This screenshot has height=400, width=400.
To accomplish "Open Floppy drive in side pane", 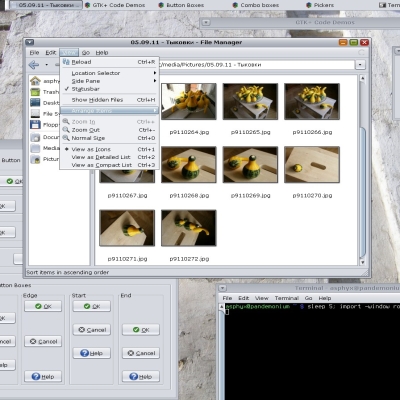I will 45,125.
